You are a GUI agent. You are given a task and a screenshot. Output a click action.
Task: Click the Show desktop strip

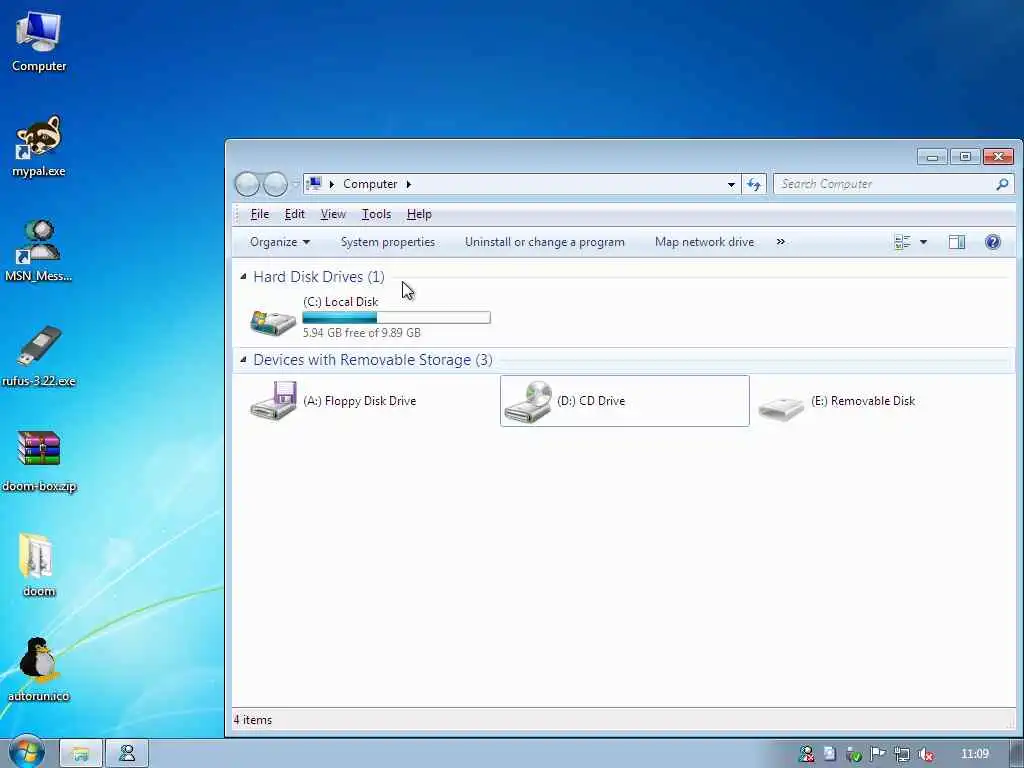(1017, 754)
